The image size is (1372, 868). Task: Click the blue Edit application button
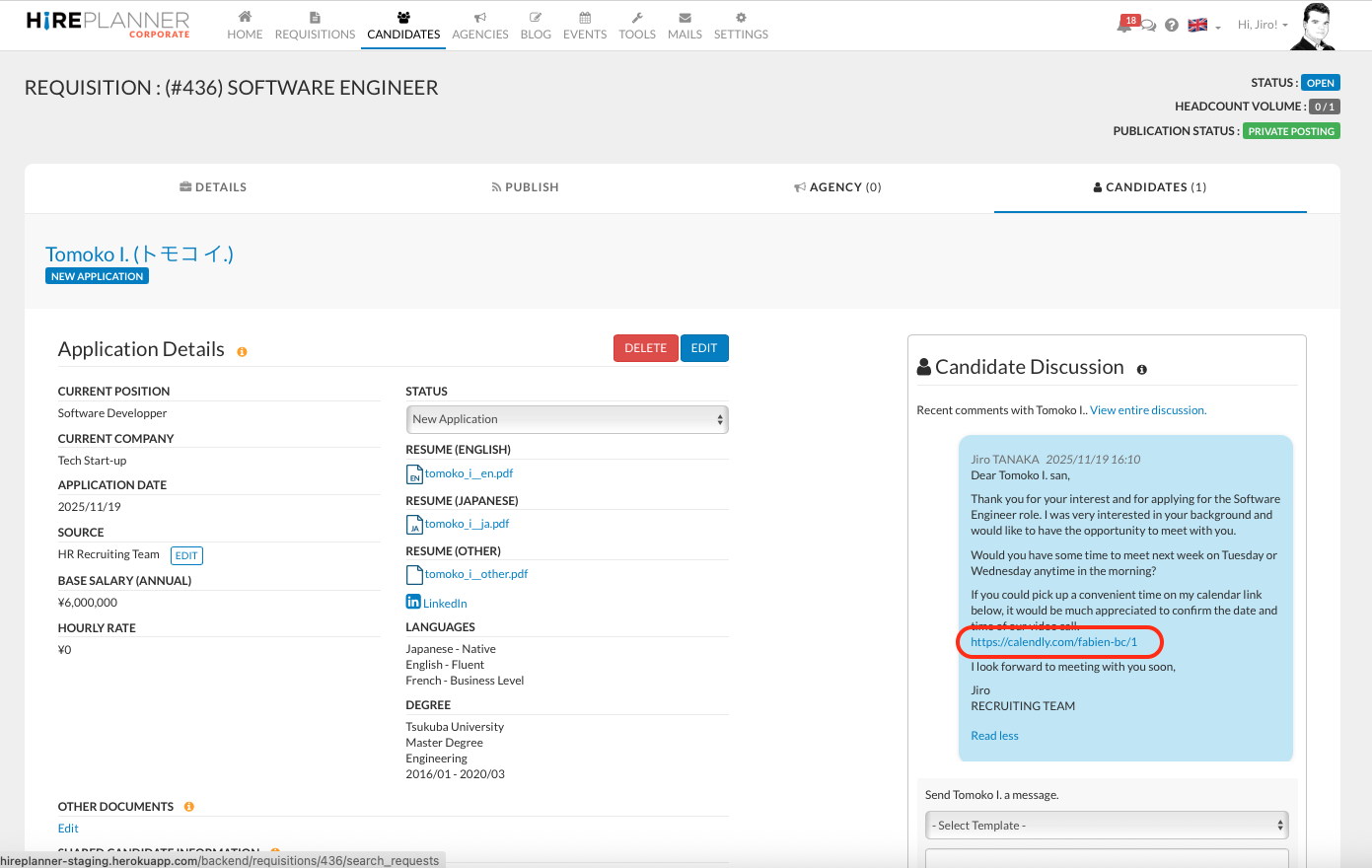pyautogui.click(x=704, y=348)
